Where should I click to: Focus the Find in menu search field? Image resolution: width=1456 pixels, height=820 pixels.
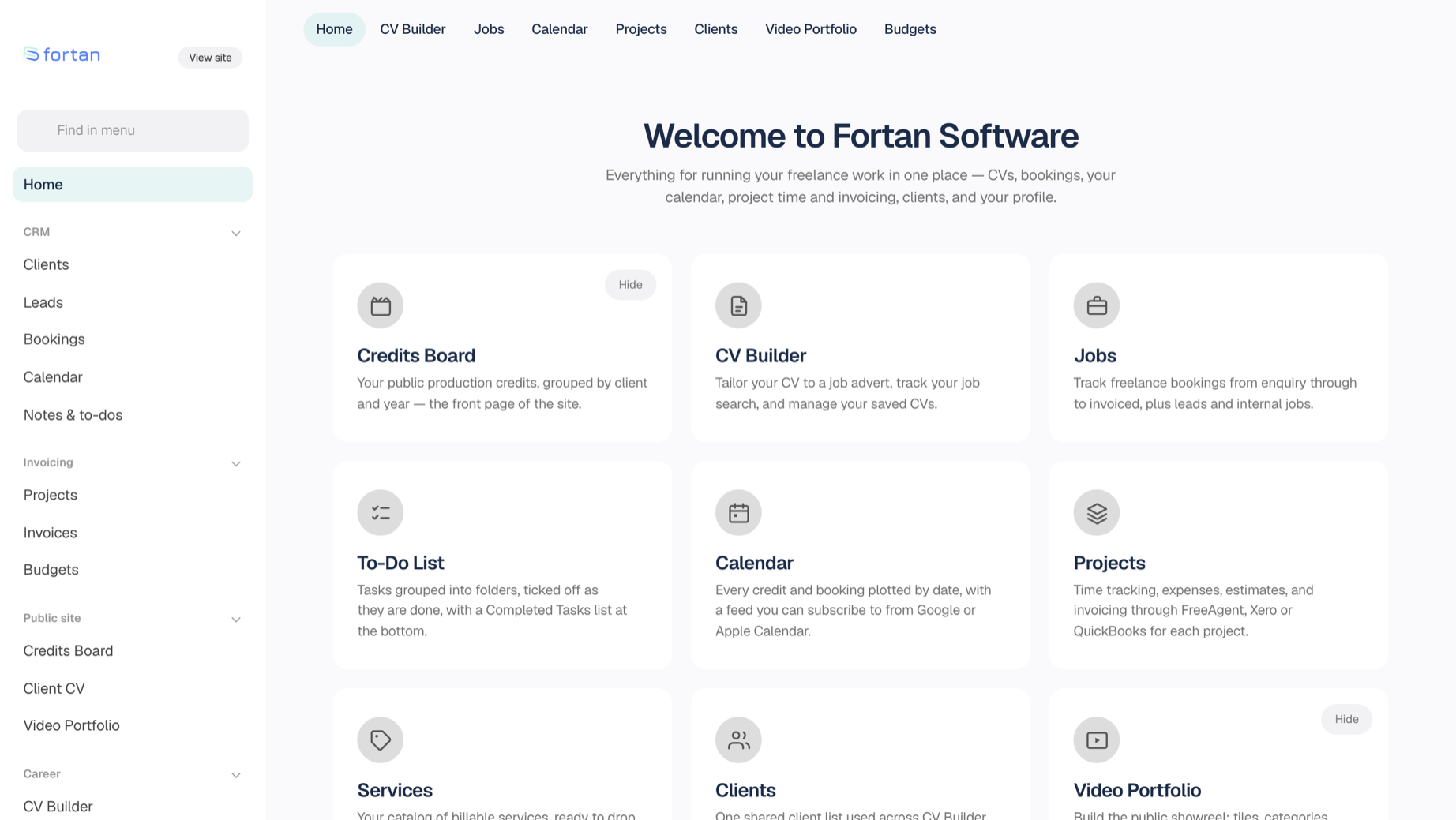pos(133,130)
